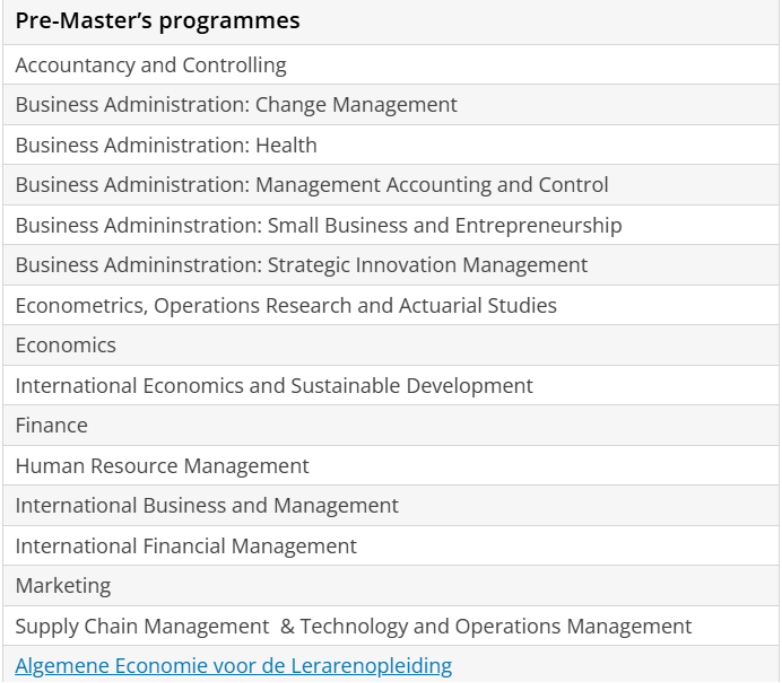Click the Economics programme row
782x683 pixels.
pyautogui.click(x=65, y=345)
